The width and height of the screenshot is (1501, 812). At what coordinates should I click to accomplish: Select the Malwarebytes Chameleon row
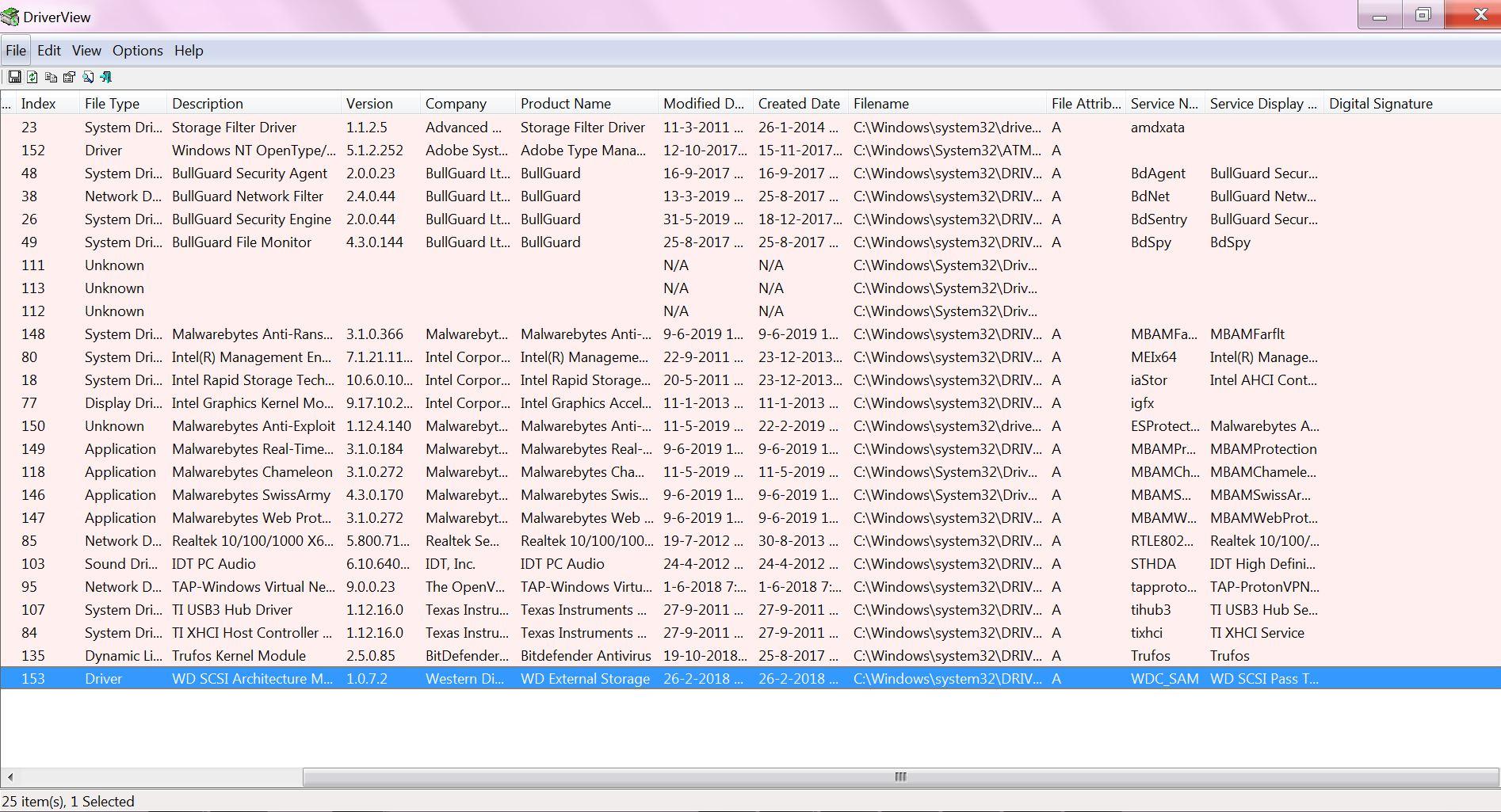[x=750, y=472]
